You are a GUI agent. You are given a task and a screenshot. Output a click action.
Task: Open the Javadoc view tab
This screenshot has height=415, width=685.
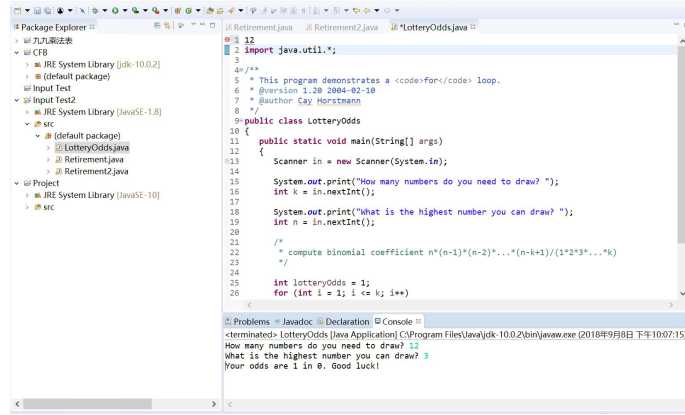294,322
